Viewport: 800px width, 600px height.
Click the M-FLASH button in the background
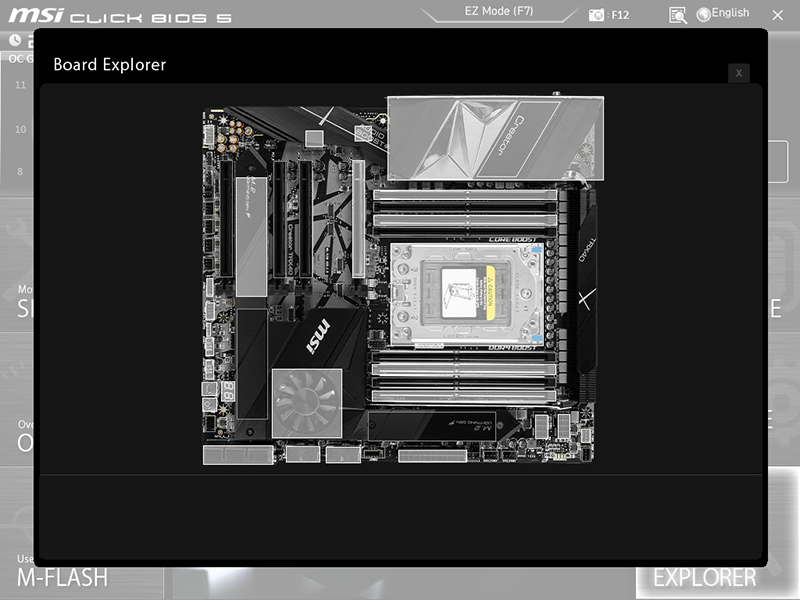click(62, 578)
